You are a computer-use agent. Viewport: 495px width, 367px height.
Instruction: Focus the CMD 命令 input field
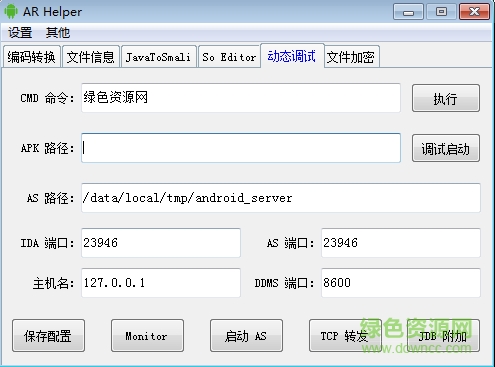(x=241, y=98)
